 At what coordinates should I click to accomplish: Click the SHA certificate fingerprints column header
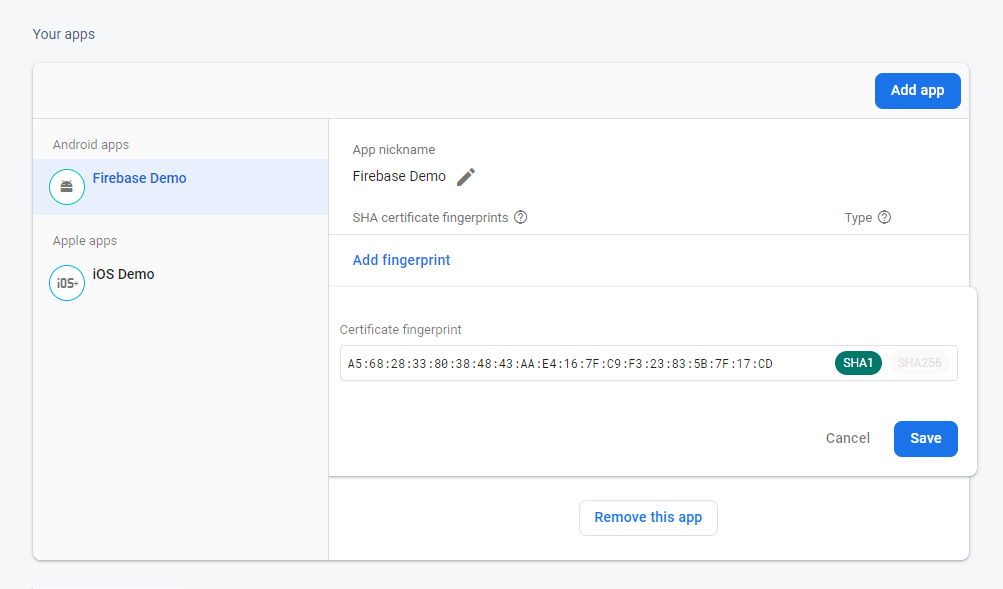pos(430,217)
